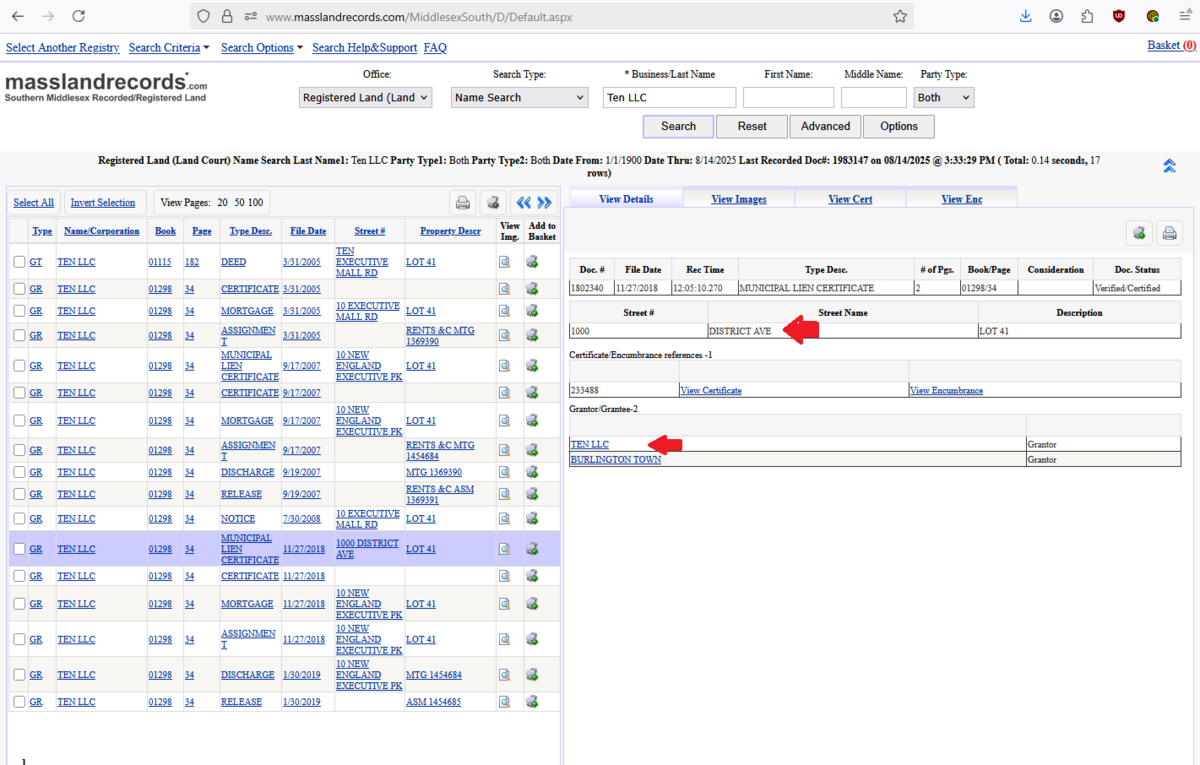Click the Business/Last Name field containing Ten LLC
The height and width of the screenshot is (765, 1200).
[x=669, y=98]
